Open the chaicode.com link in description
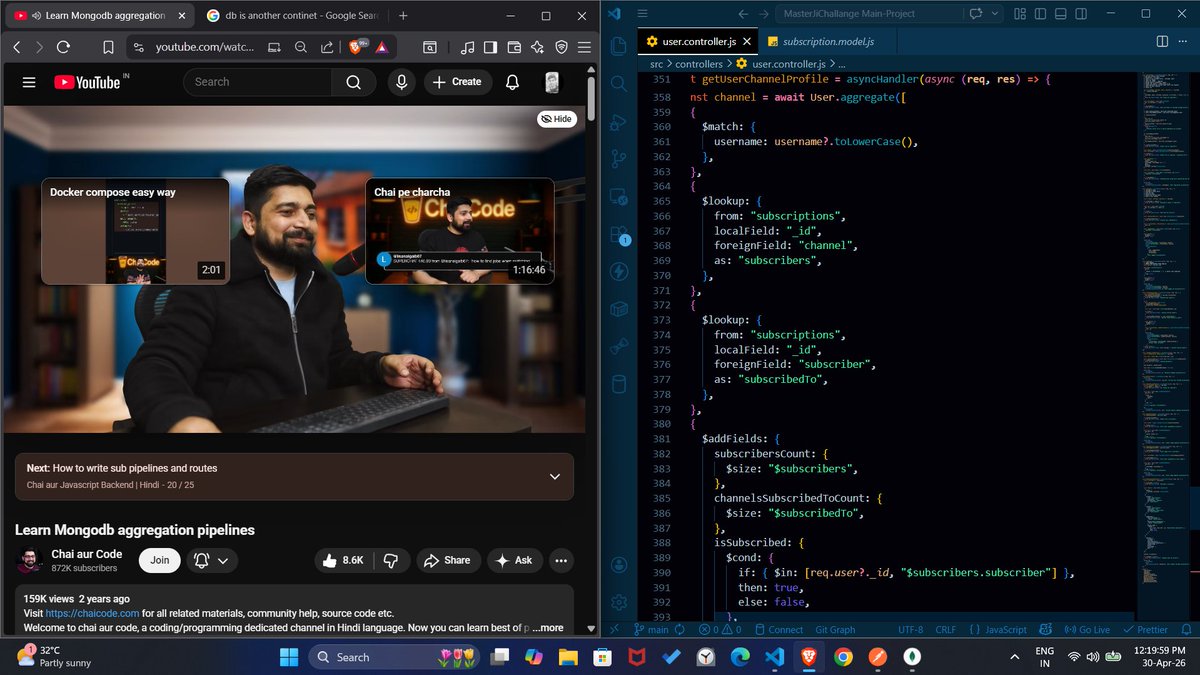This screenshot has height=675, width=1200. pos(91,613)
